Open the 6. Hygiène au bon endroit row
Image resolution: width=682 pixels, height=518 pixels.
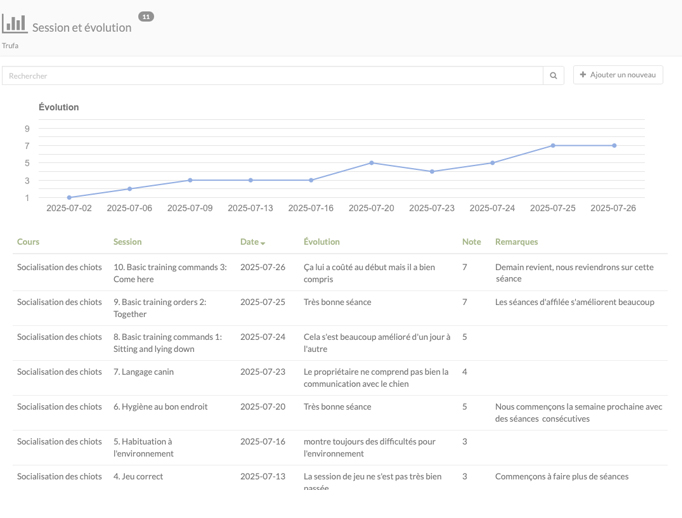click(340, 413)
